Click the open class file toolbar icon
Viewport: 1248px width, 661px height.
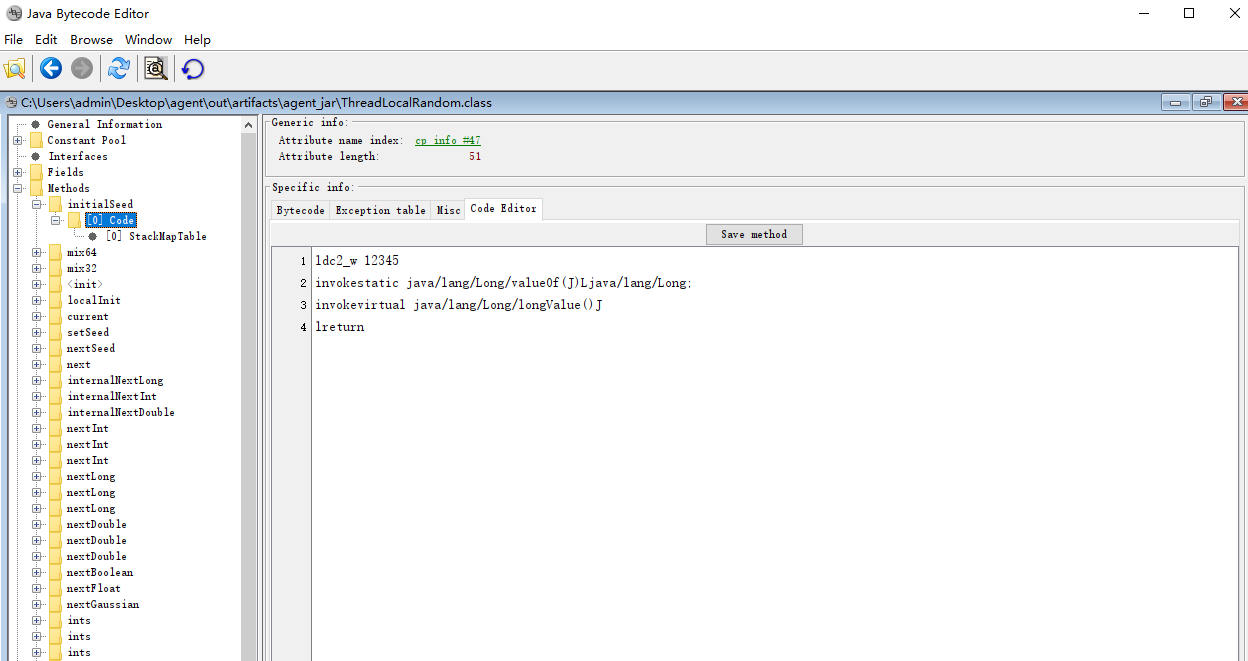(x=14, y=68)
